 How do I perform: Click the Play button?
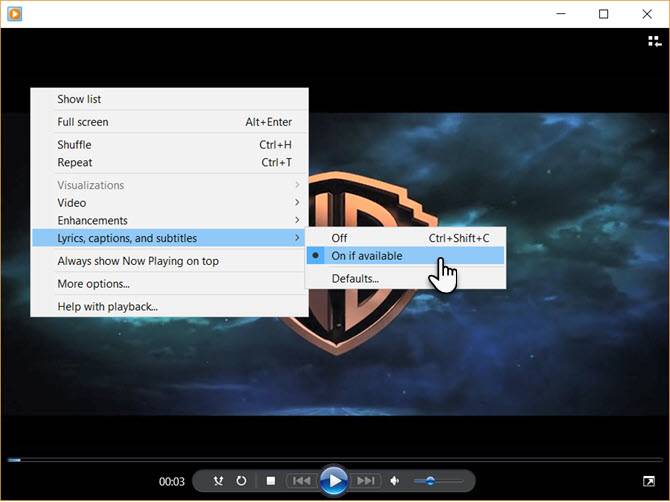[x=334, y=481]
